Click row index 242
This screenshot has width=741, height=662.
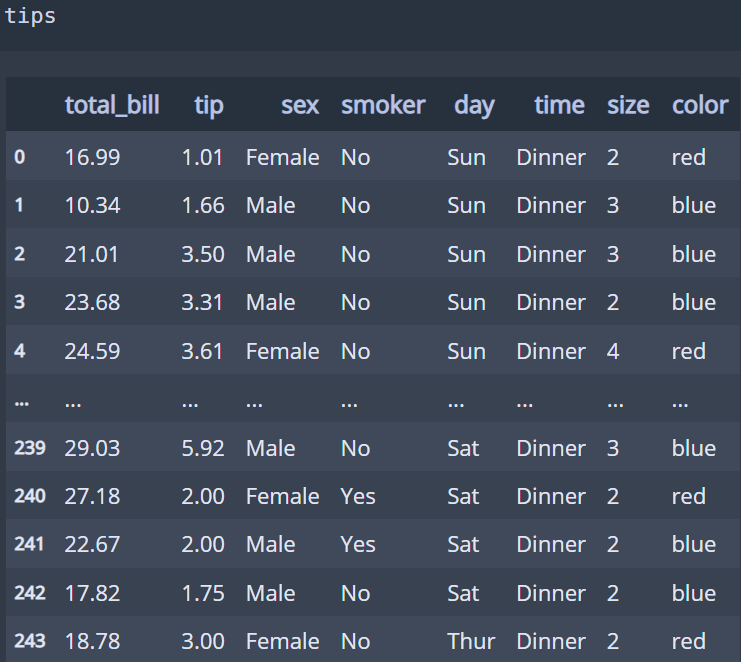click(x=30, y=593)
